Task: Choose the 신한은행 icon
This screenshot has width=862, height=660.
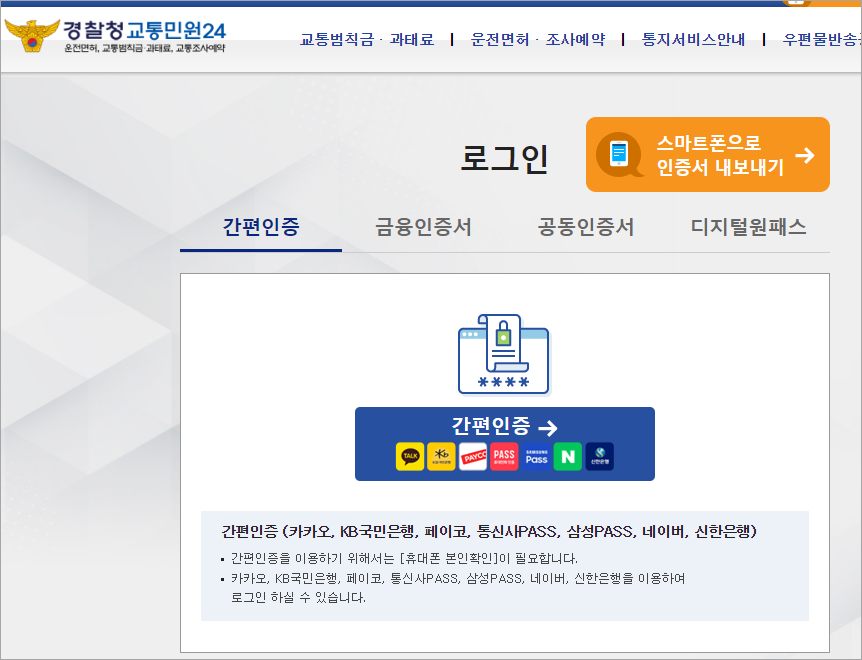Action: click(x=599, y=457)
